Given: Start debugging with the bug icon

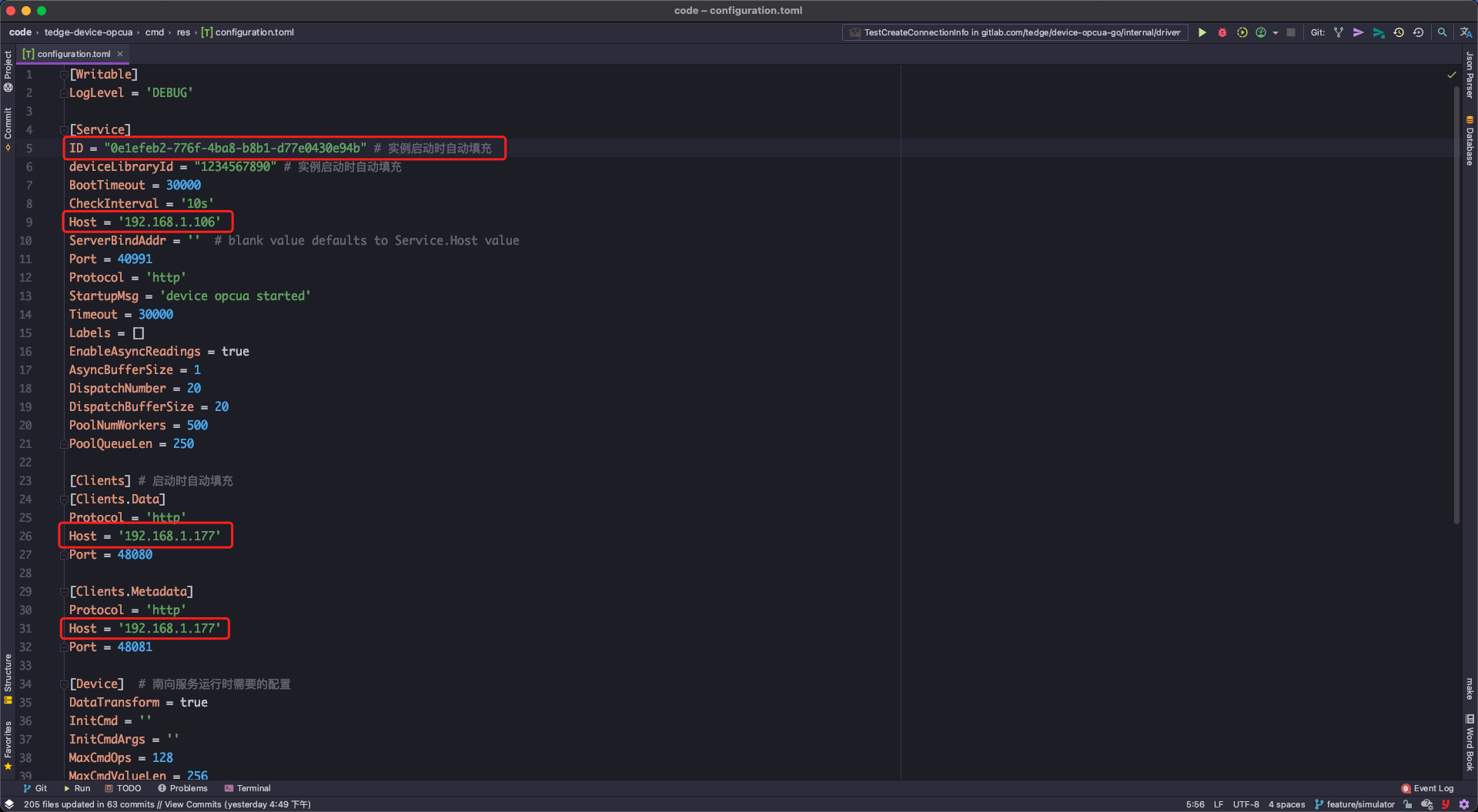Looking at the screenshot, I should pos(1222,32).
